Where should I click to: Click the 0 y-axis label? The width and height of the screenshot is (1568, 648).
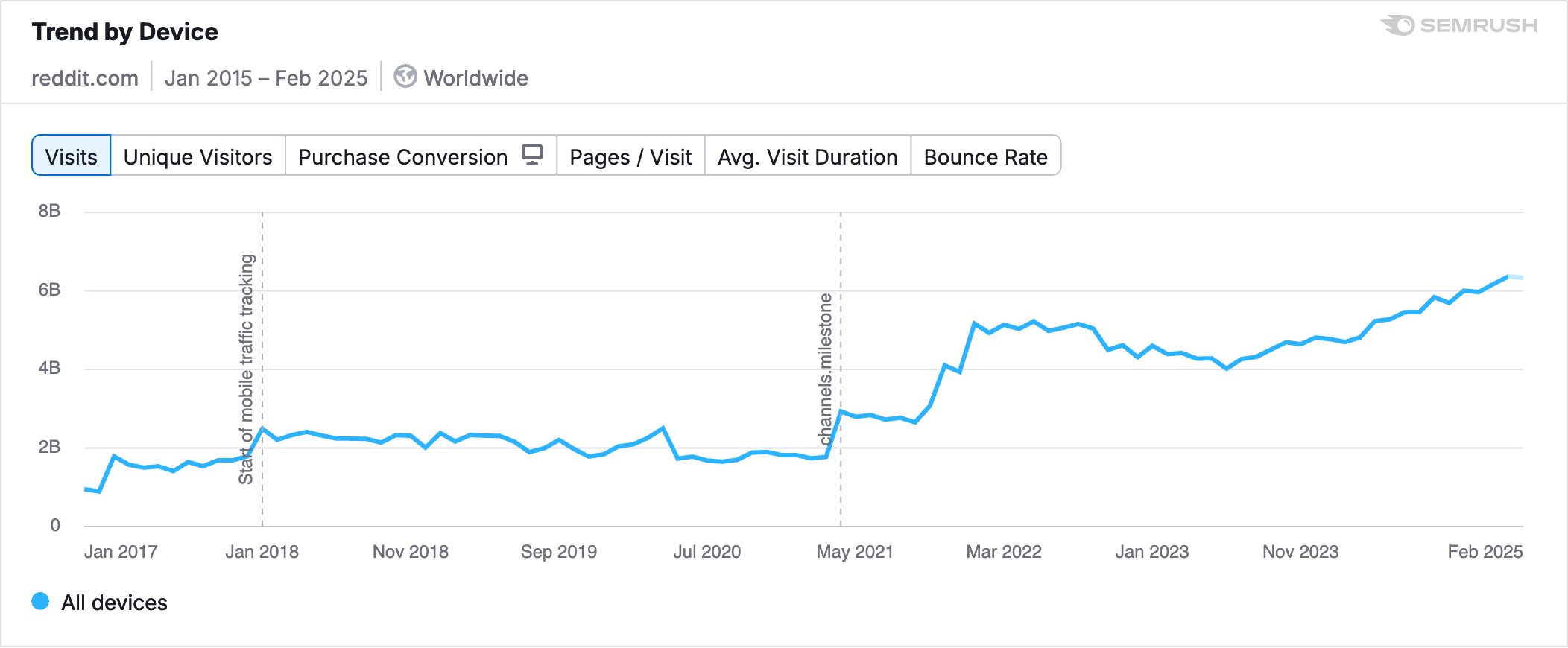55,525
